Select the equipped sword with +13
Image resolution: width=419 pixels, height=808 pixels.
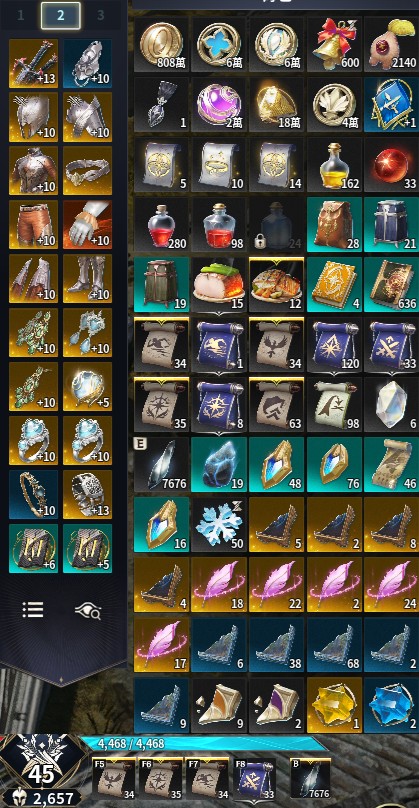33,63
